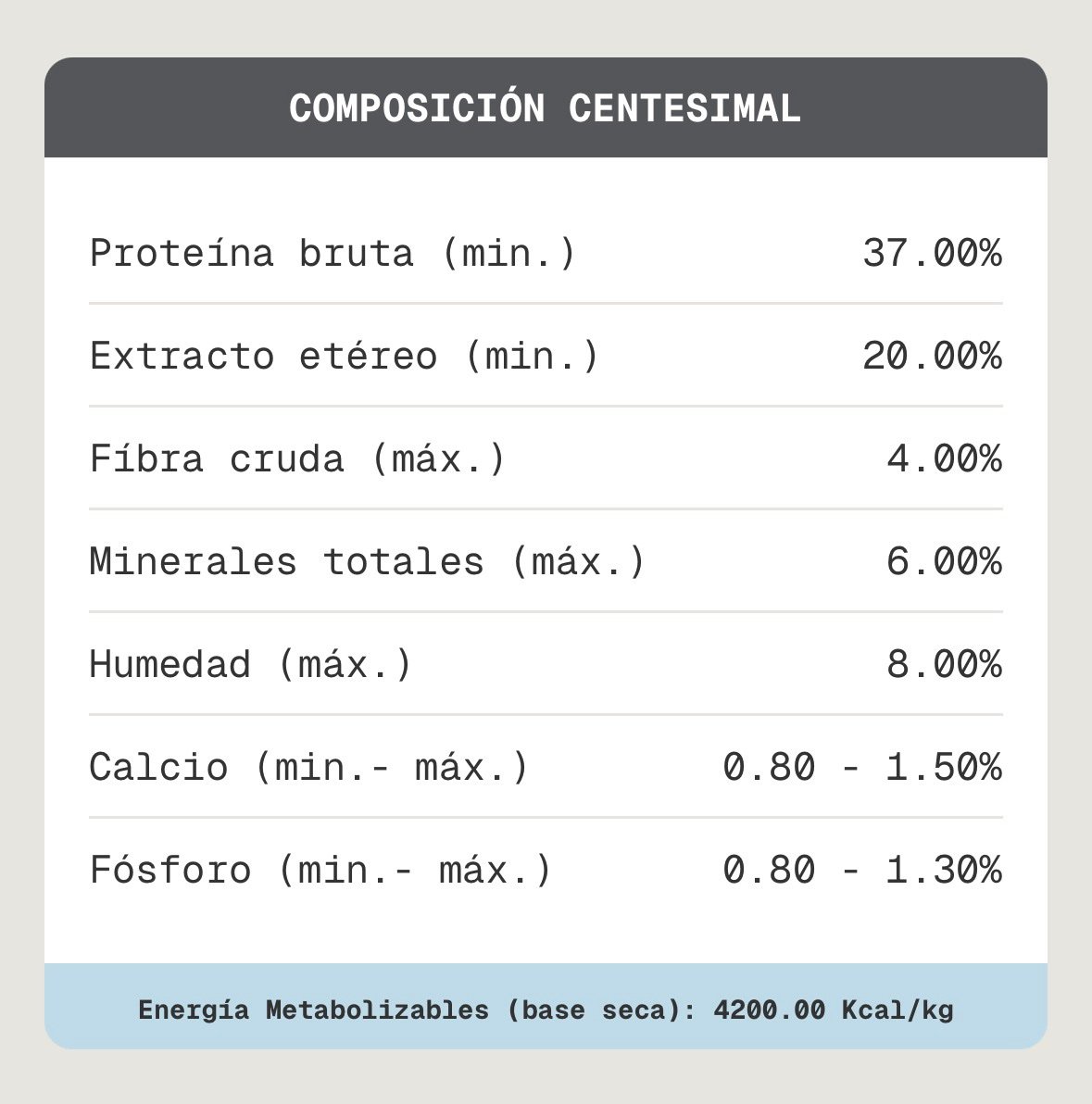Select the Extracto etéreo (min.) label
The height and width of the screenshot is (1104, 1092).
coord(345,356)
